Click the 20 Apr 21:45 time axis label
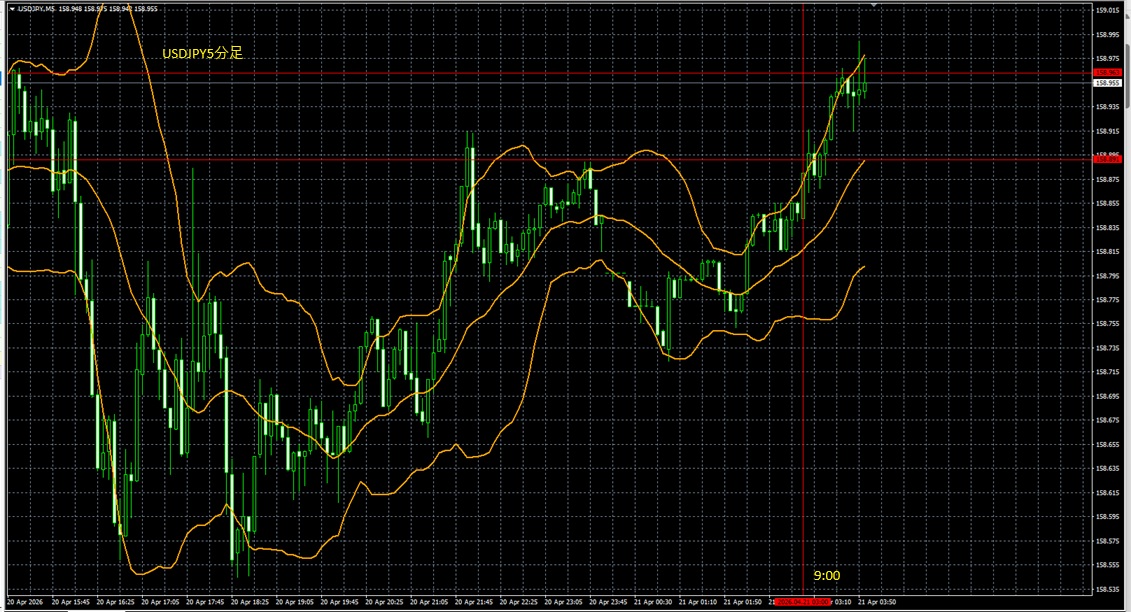The height and width of the screenshot is (612, 1131). [x=473, y=603]
